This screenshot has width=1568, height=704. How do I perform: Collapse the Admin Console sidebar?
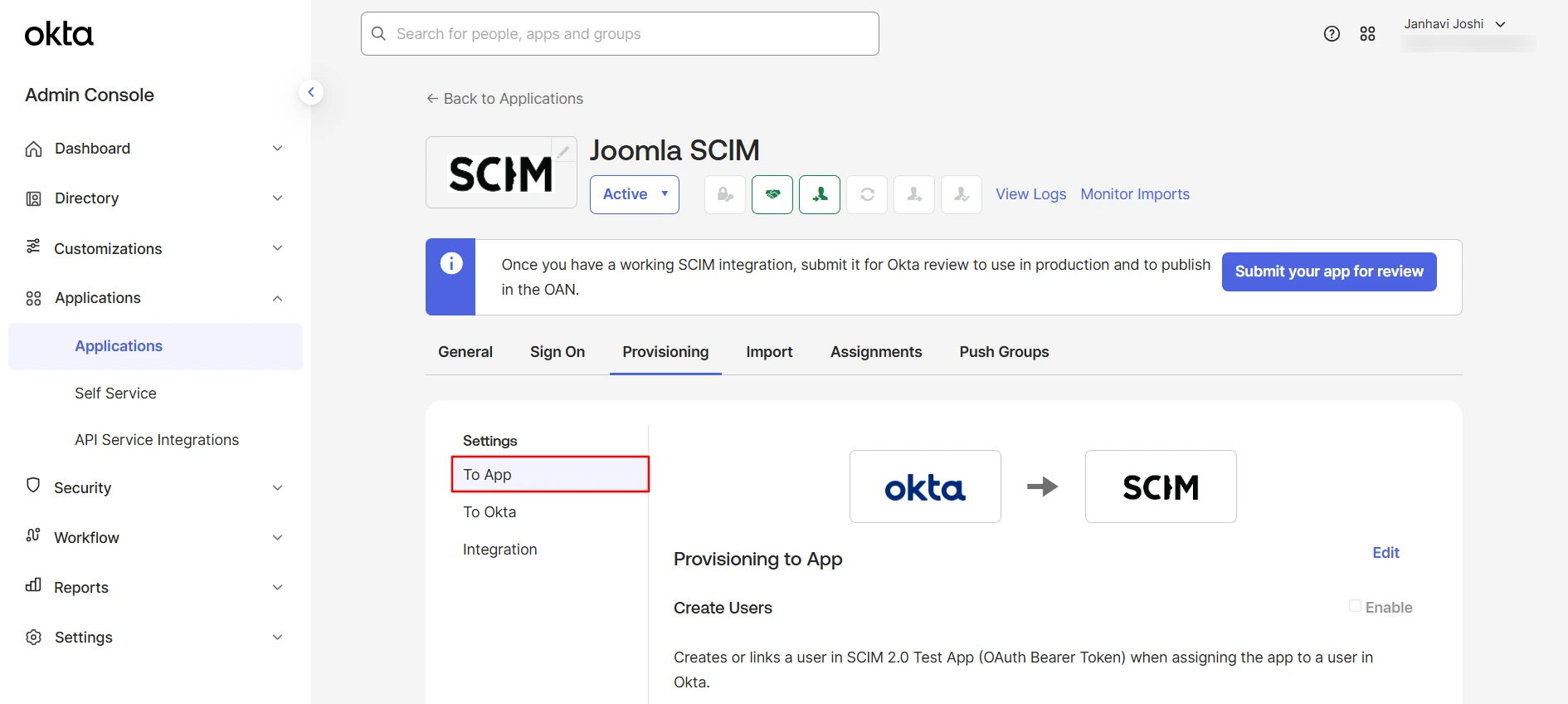click(311, 92)
